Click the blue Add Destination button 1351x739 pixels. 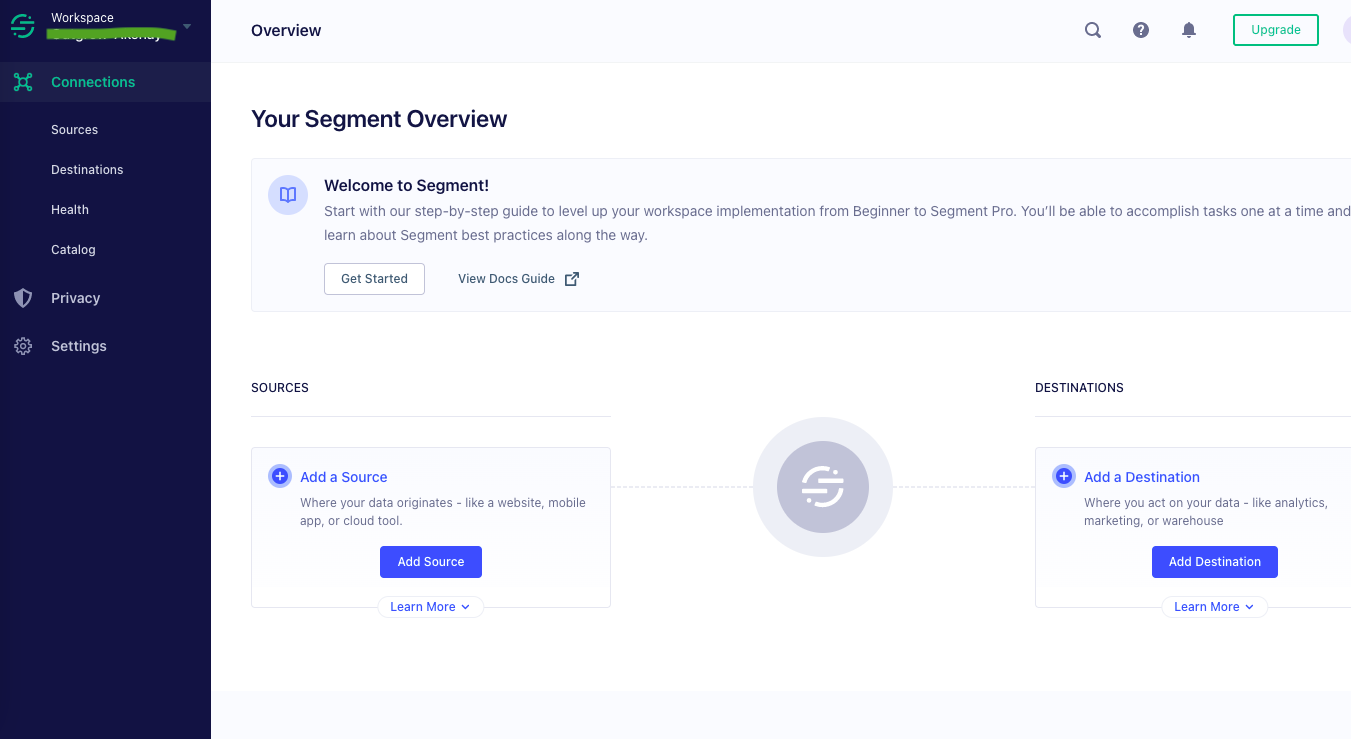click(x=1215, y=562)
